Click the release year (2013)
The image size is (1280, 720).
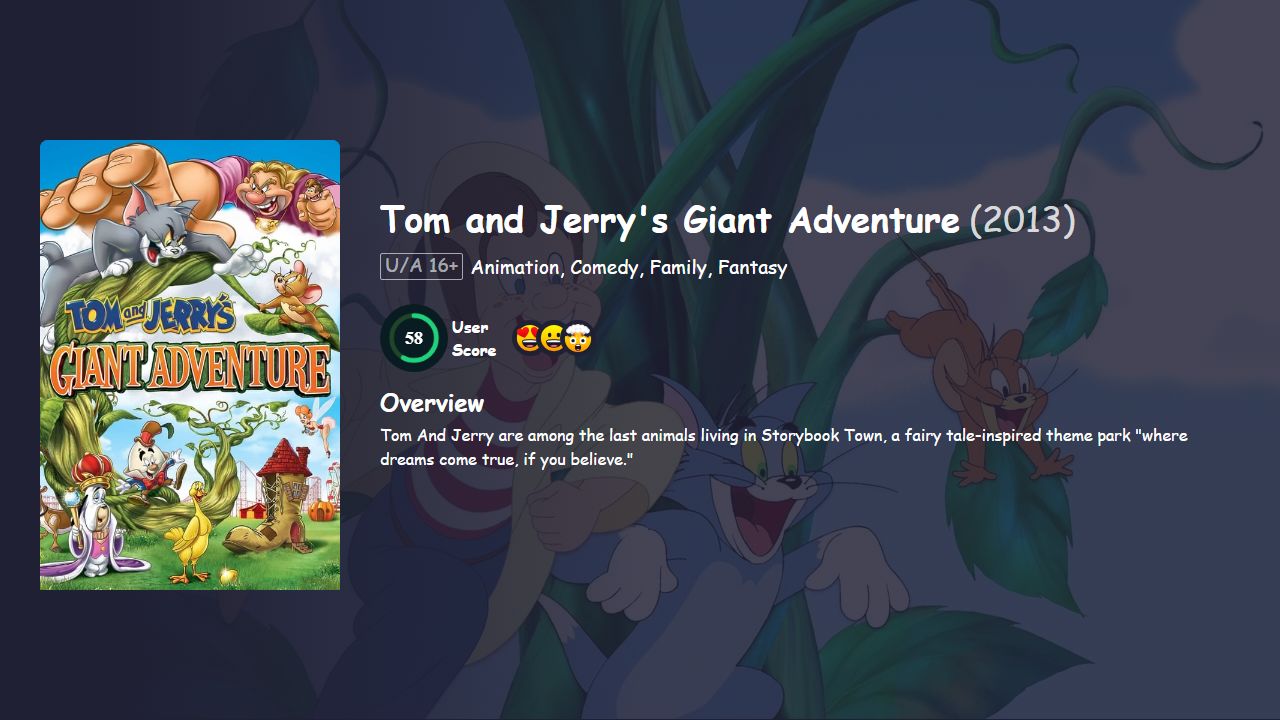(x=1022, y=220)
